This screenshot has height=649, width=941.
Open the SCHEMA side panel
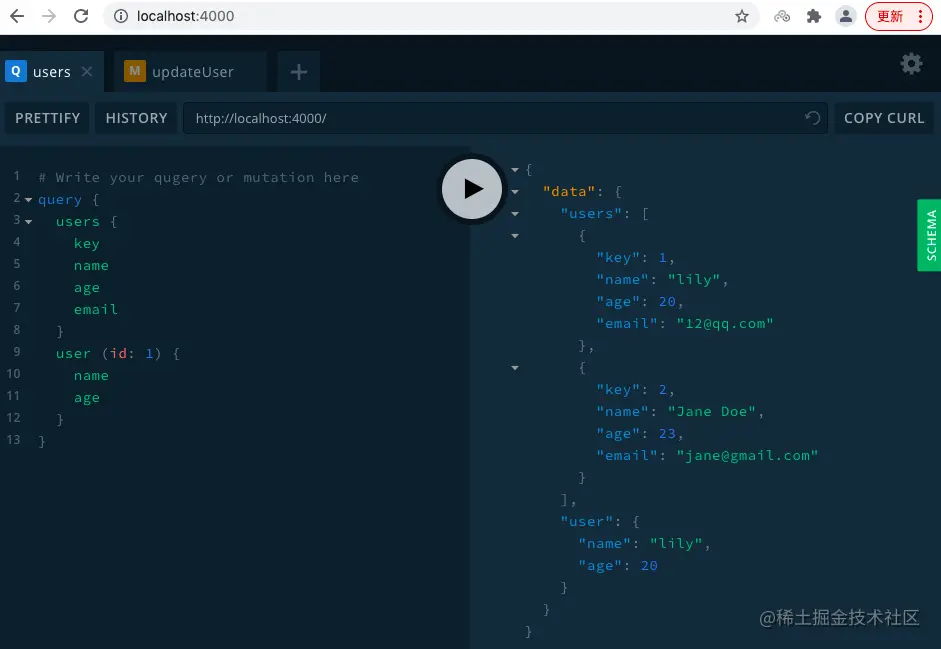click(930, 235)
